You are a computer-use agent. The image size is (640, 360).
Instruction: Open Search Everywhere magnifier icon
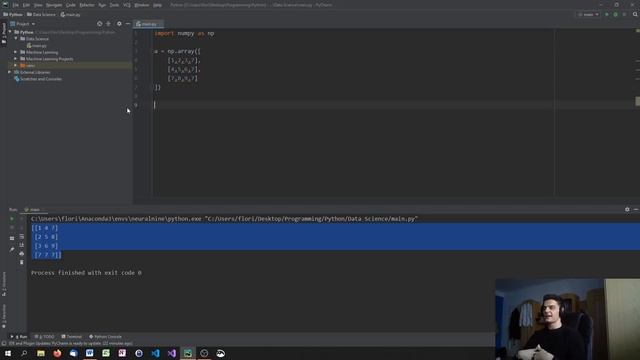tap(635, 15)
